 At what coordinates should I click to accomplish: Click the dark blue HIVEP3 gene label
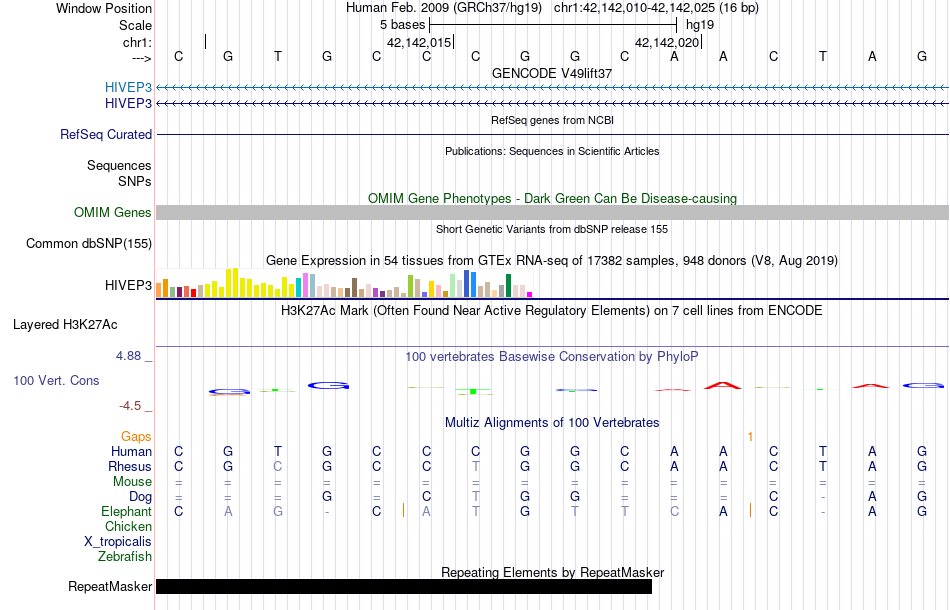pos(128,104)
